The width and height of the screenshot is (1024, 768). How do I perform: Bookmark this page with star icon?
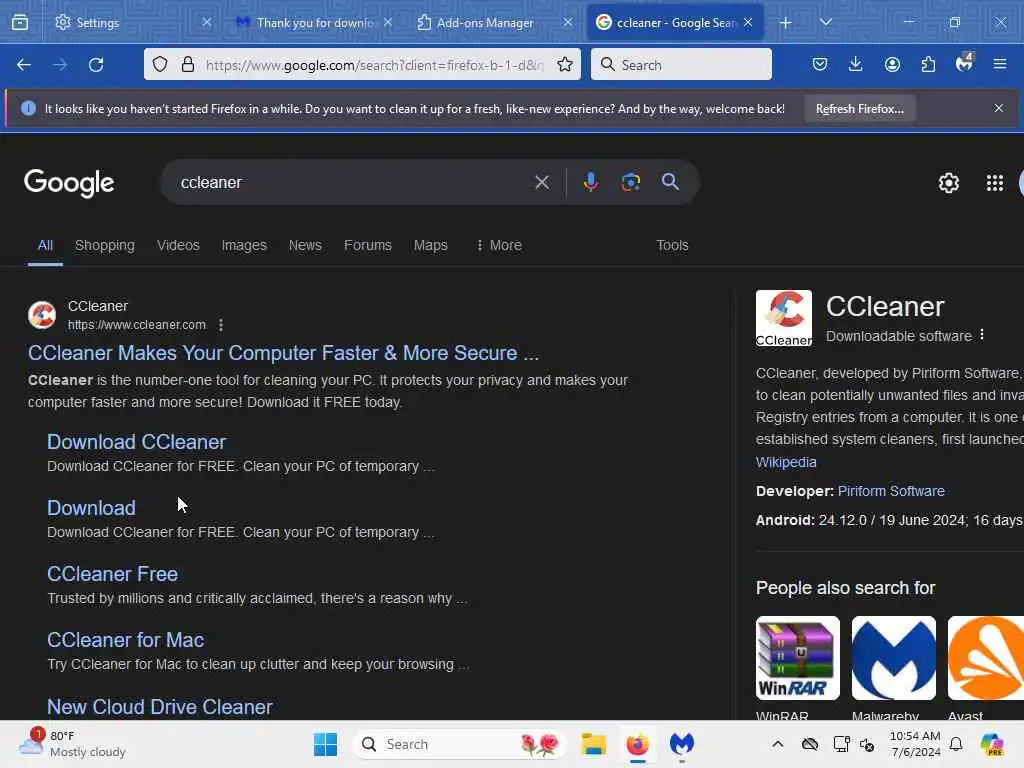click(x=565, y=64)
